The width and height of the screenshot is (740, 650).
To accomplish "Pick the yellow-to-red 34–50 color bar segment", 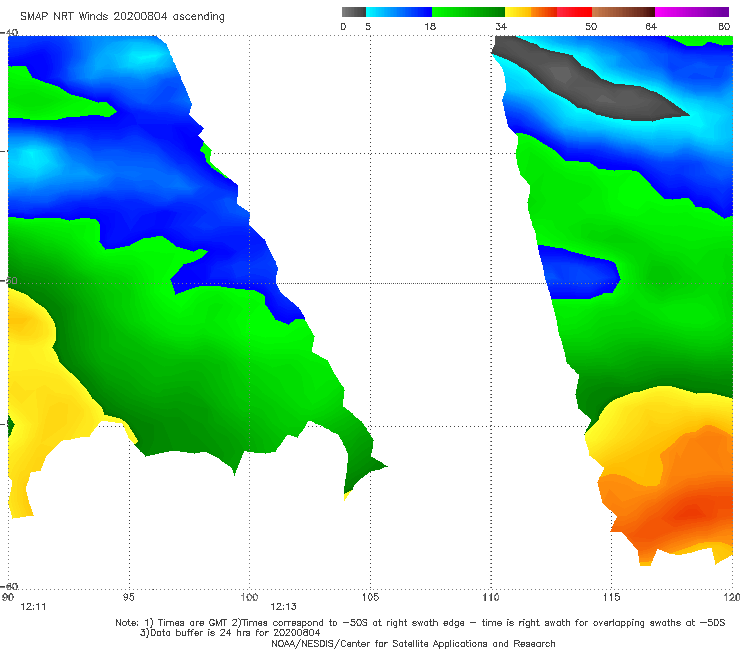I will point(548,12).
